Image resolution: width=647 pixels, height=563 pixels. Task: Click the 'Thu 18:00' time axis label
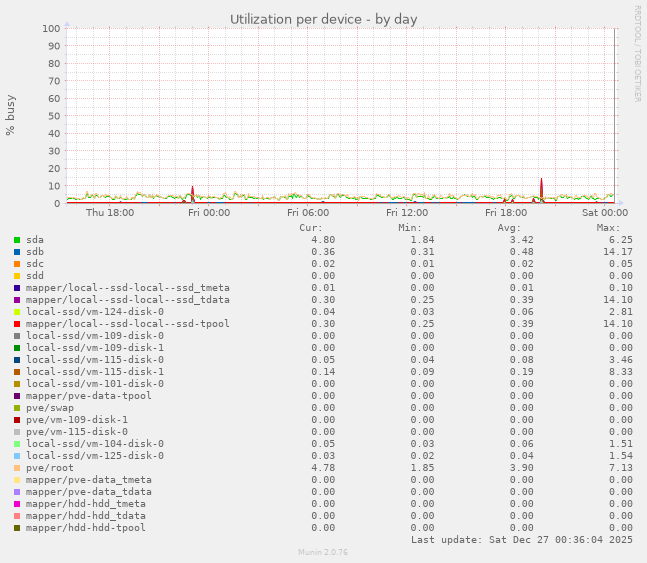pos(110,213)
